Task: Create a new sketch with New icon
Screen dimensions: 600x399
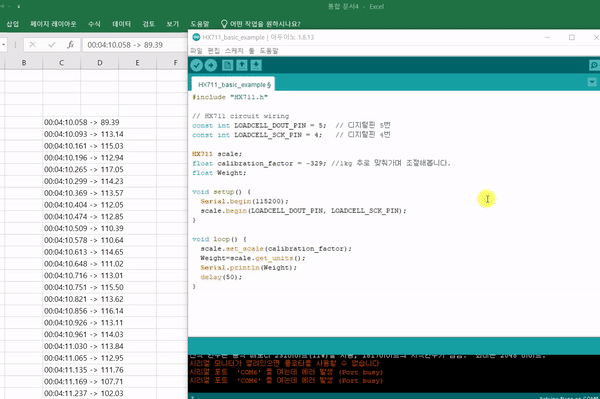Action: pos(227,65)
